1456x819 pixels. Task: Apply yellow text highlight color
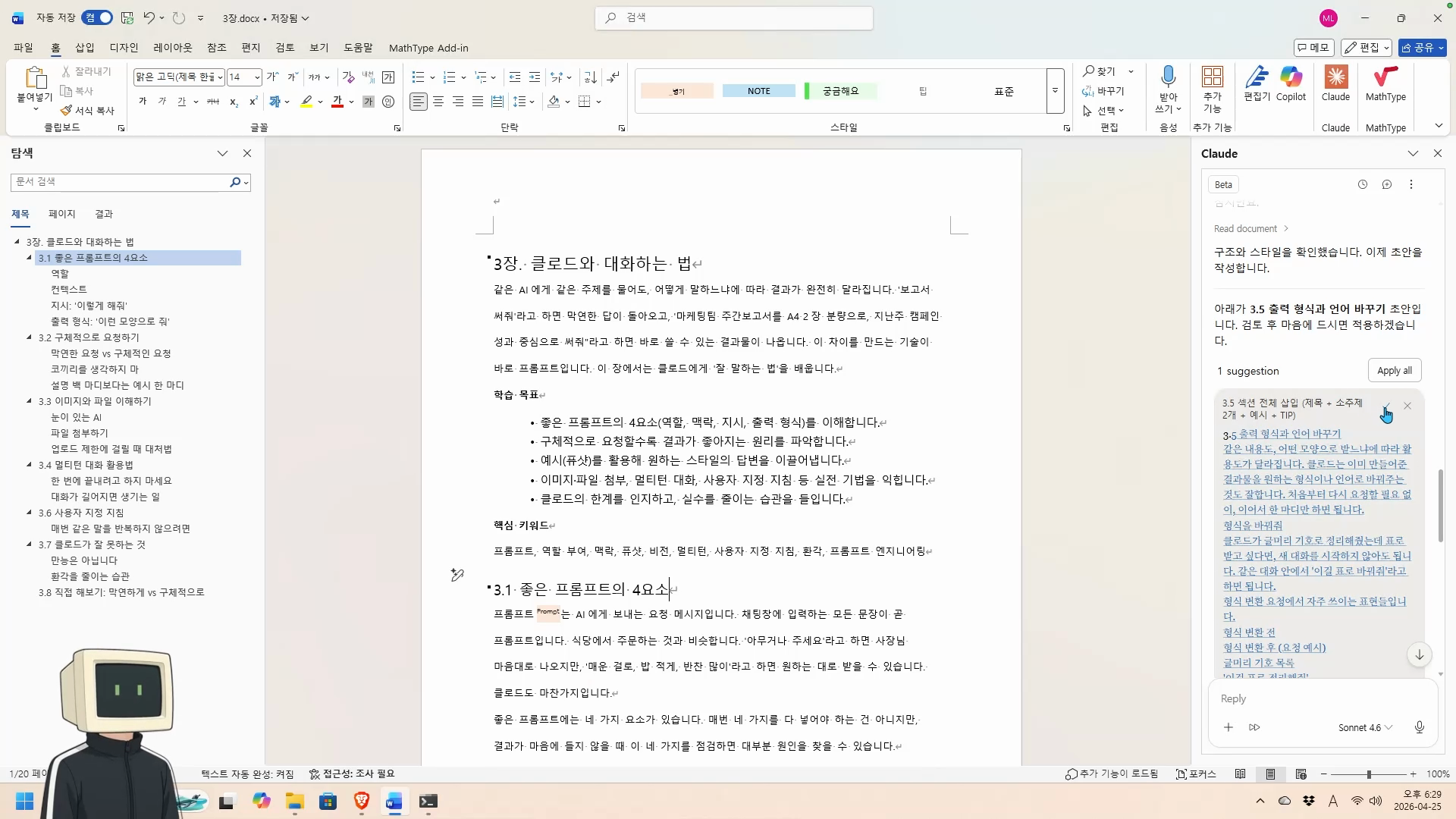point(306,102)
